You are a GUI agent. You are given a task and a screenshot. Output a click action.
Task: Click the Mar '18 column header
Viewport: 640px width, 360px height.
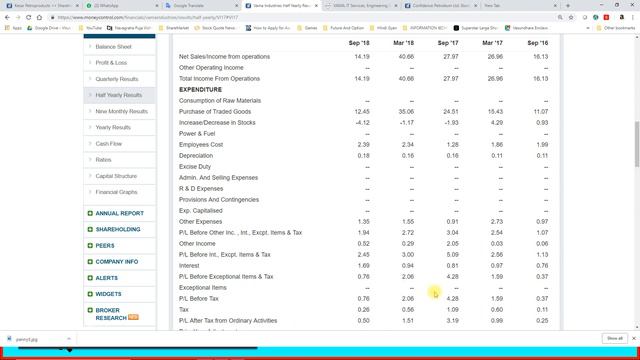pyautogui.click(x=404, y=43)
